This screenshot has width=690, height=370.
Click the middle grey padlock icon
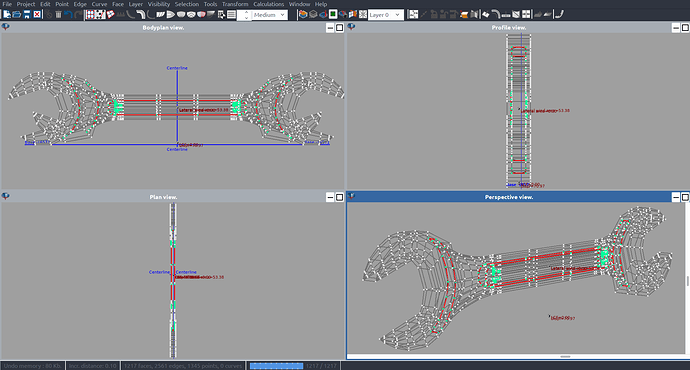click(444, 15)
